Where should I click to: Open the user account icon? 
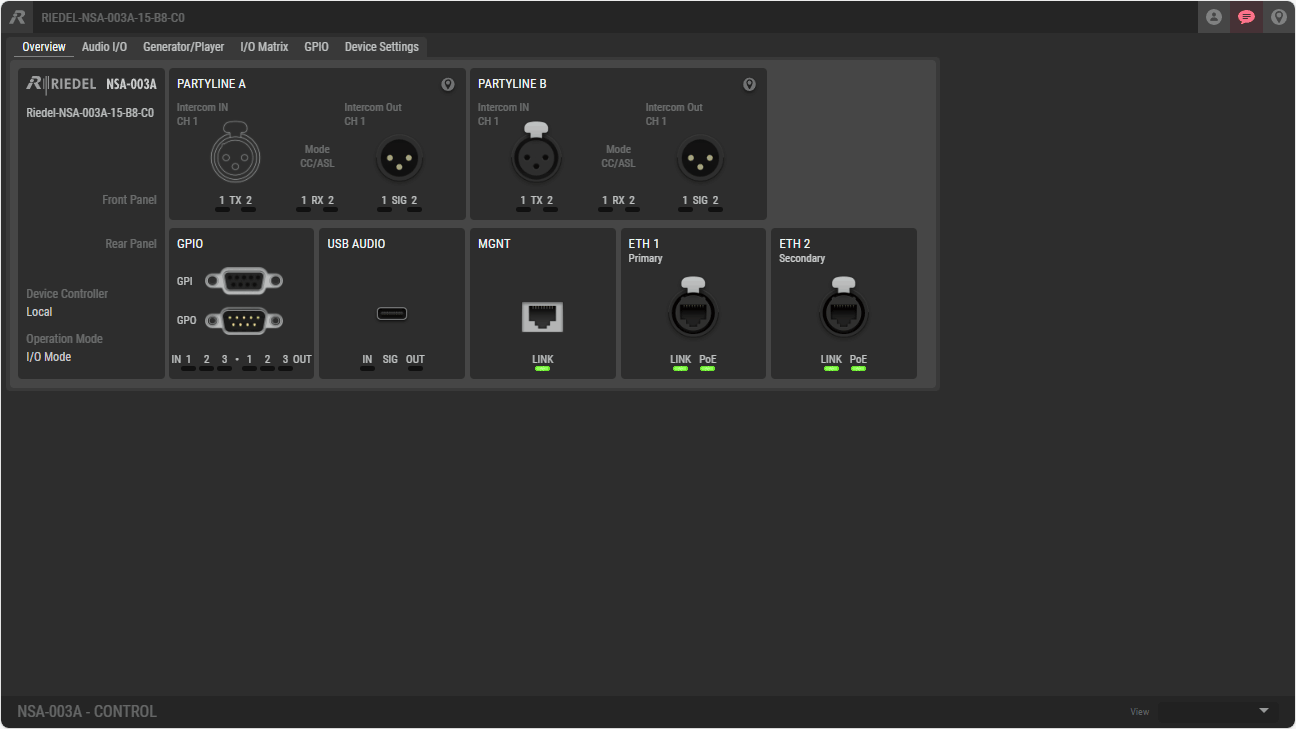pyautogui.click(x=1214, y=17)
